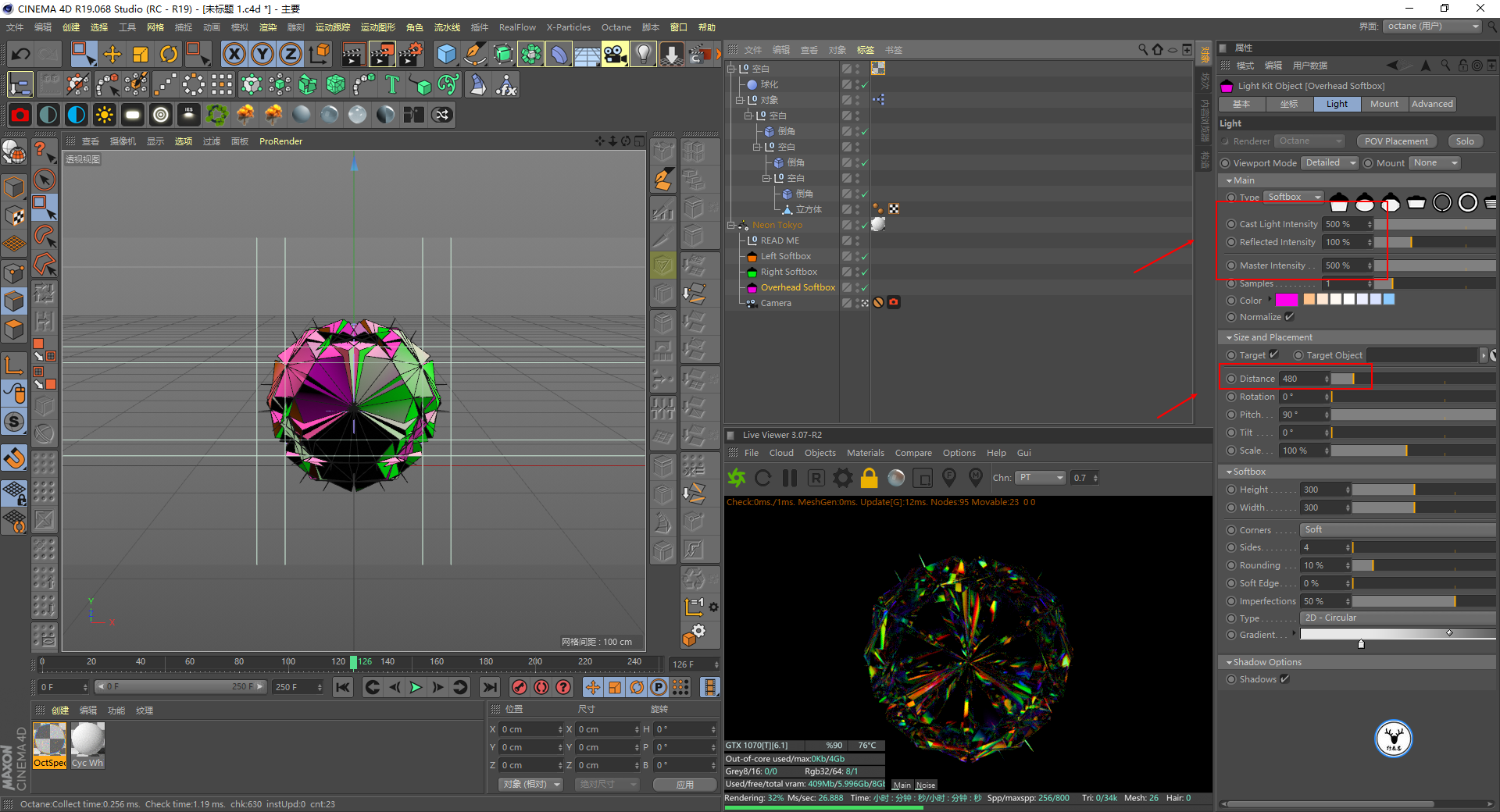Play the animation forward
This screenshot has height=812, width=1500.
416,687
